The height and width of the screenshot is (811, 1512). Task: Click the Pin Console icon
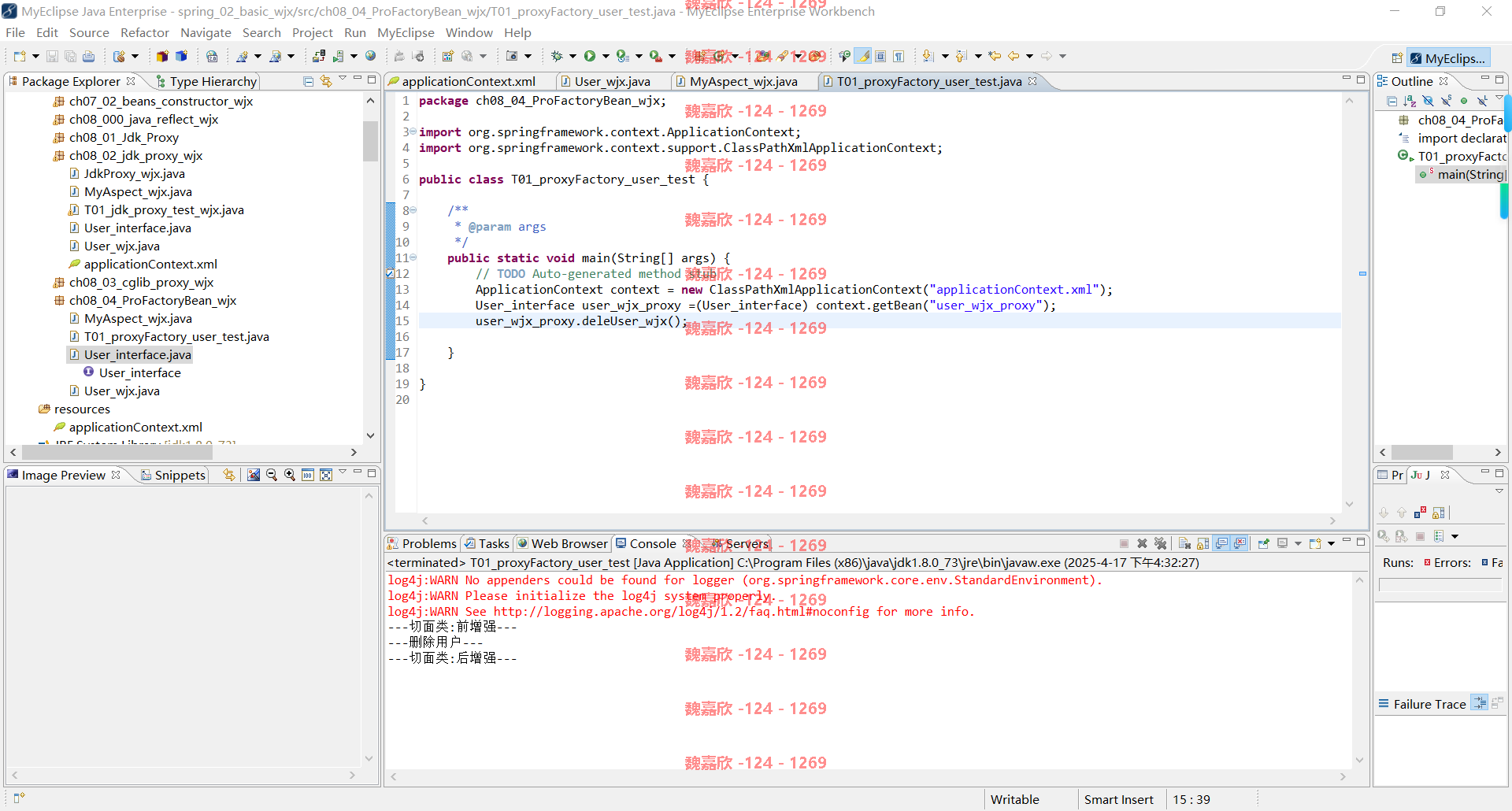point(1264,543)
